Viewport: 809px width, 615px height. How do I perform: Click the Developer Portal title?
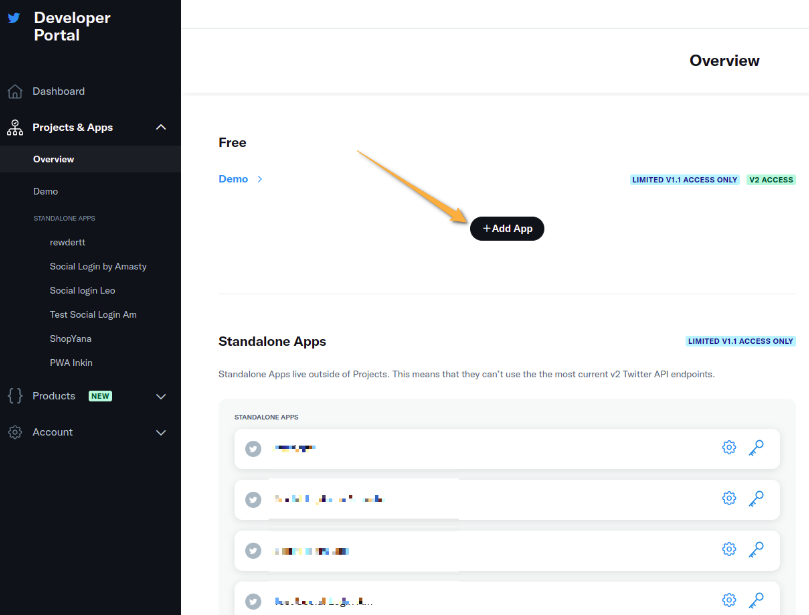pos(72,26)
